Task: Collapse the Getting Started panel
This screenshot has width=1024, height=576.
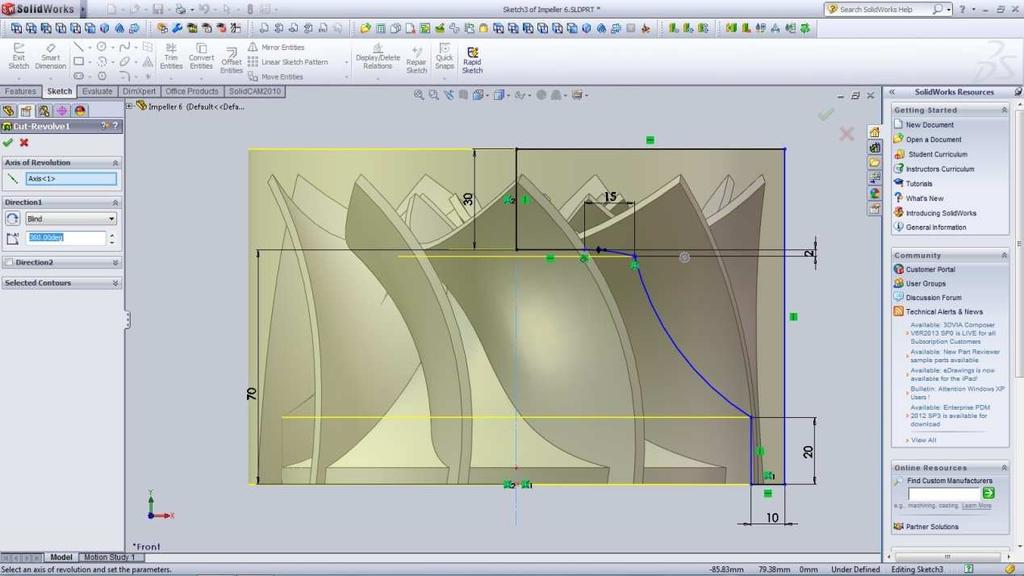Action: [x=1004, y=110]
